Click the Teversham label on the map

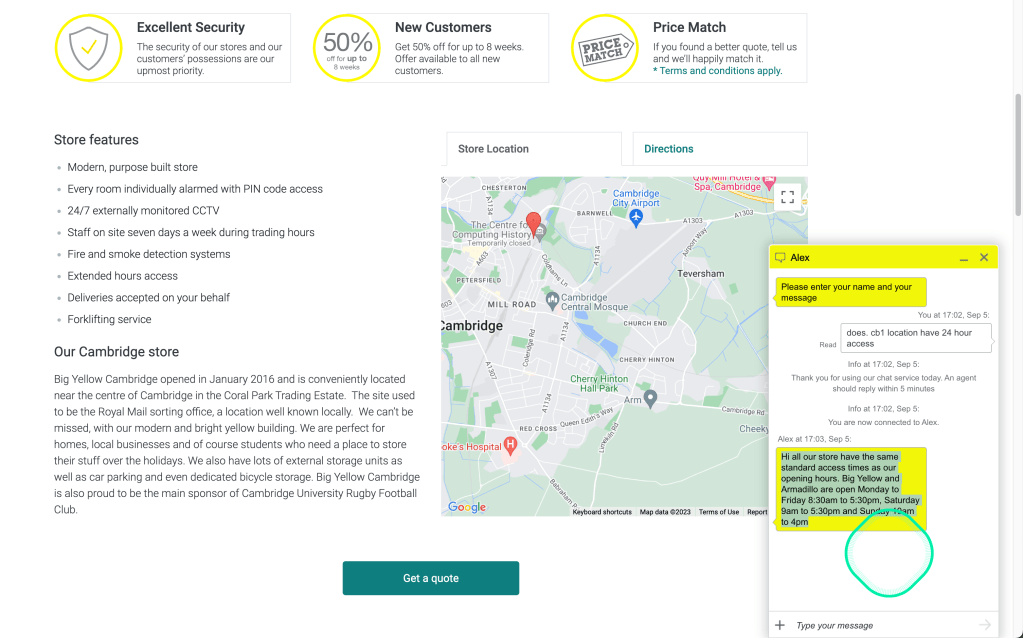pyautogui.click(x=701, y=273)
